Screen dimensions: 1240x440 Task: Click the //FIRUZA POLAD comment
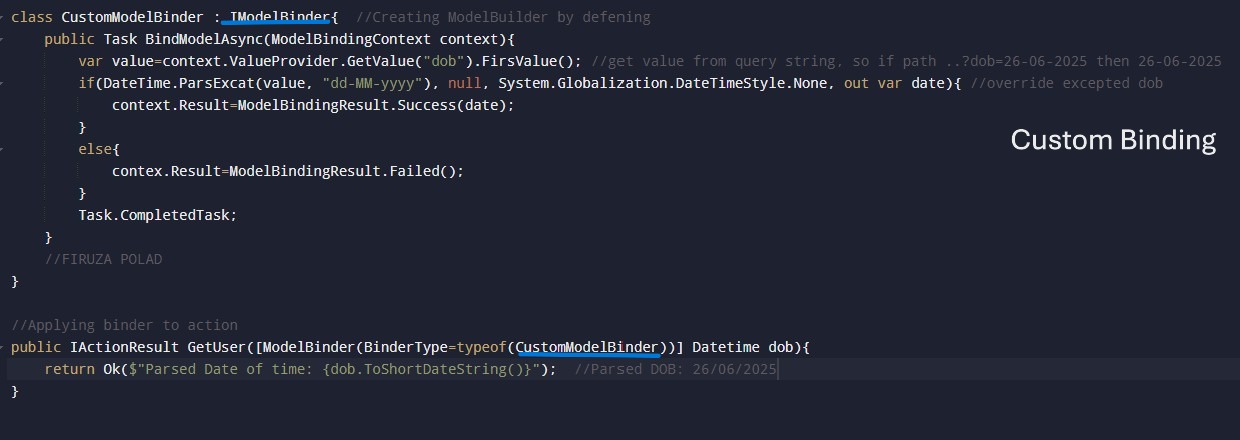tap(103, 259)
